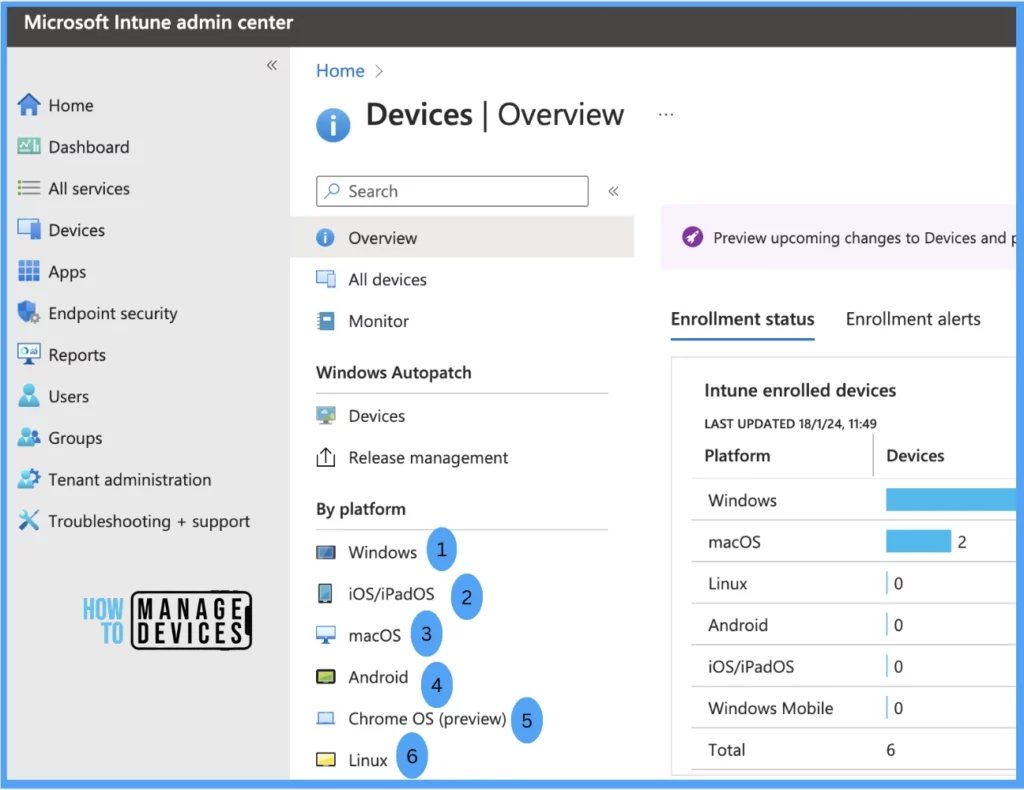Select the Groups people icon
The width and height of the screenshot is (1024, 790).
point(29,437)
